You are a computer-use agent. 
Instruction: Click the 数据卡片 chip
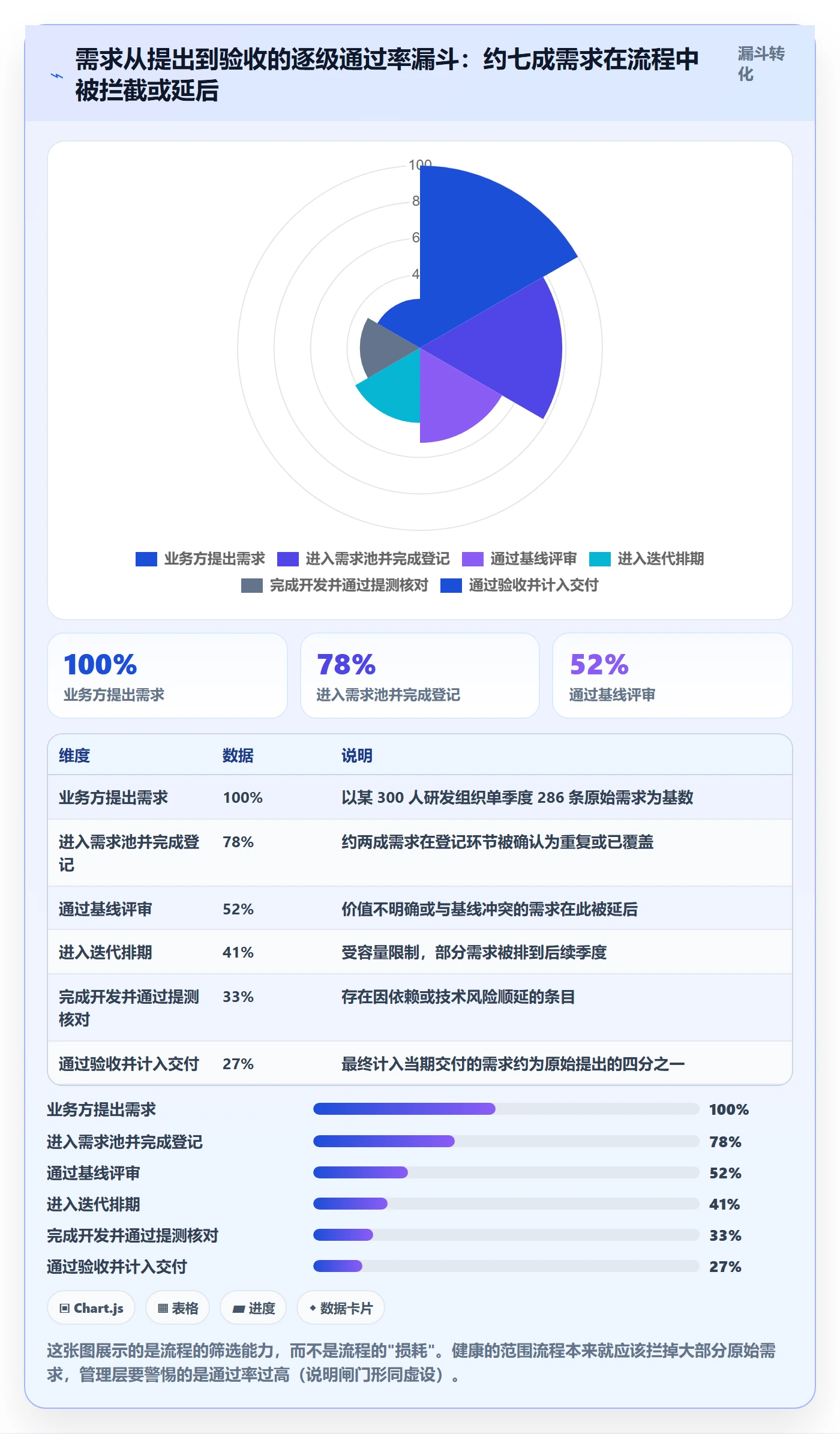coord(341,1308)
